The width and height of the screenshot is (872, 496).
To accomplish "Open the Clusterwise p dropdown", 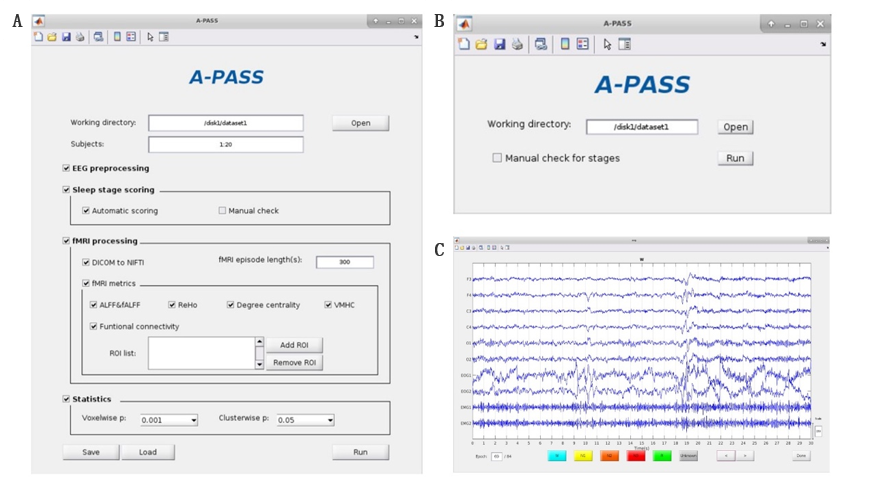I will click(x=305, y=420).
